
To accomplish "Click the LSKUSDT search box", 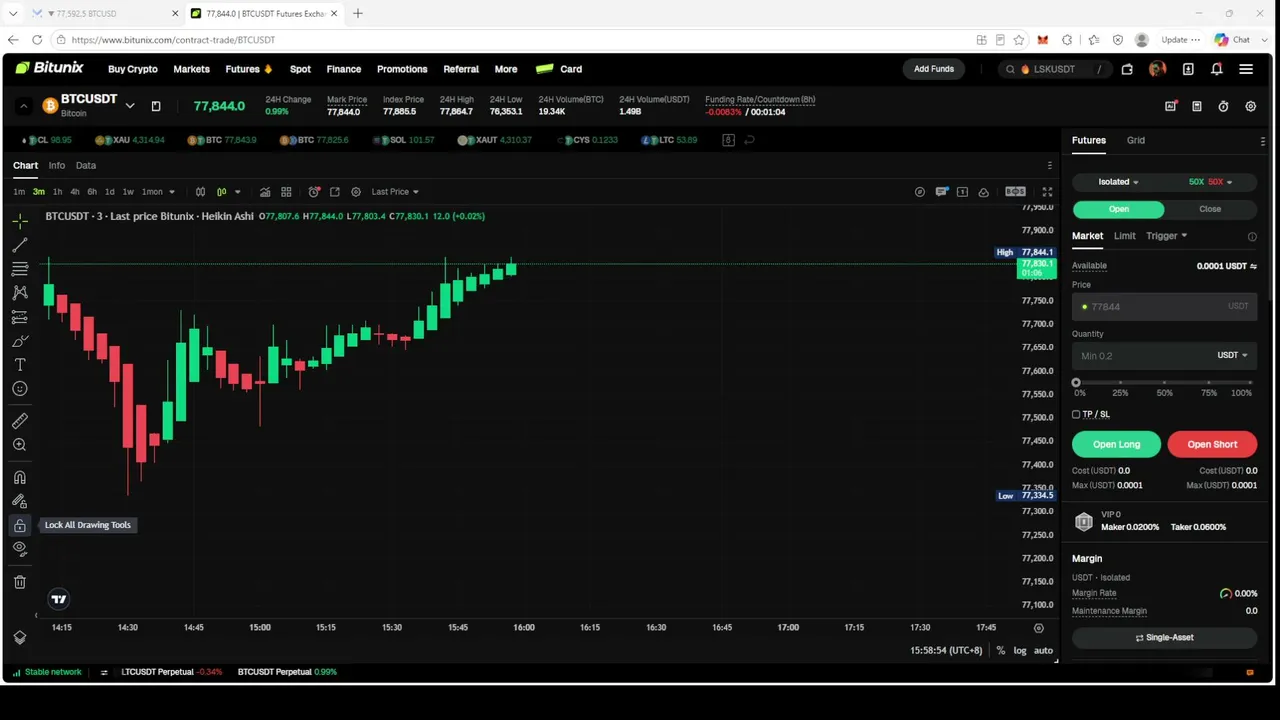I will click(1055, 69).
